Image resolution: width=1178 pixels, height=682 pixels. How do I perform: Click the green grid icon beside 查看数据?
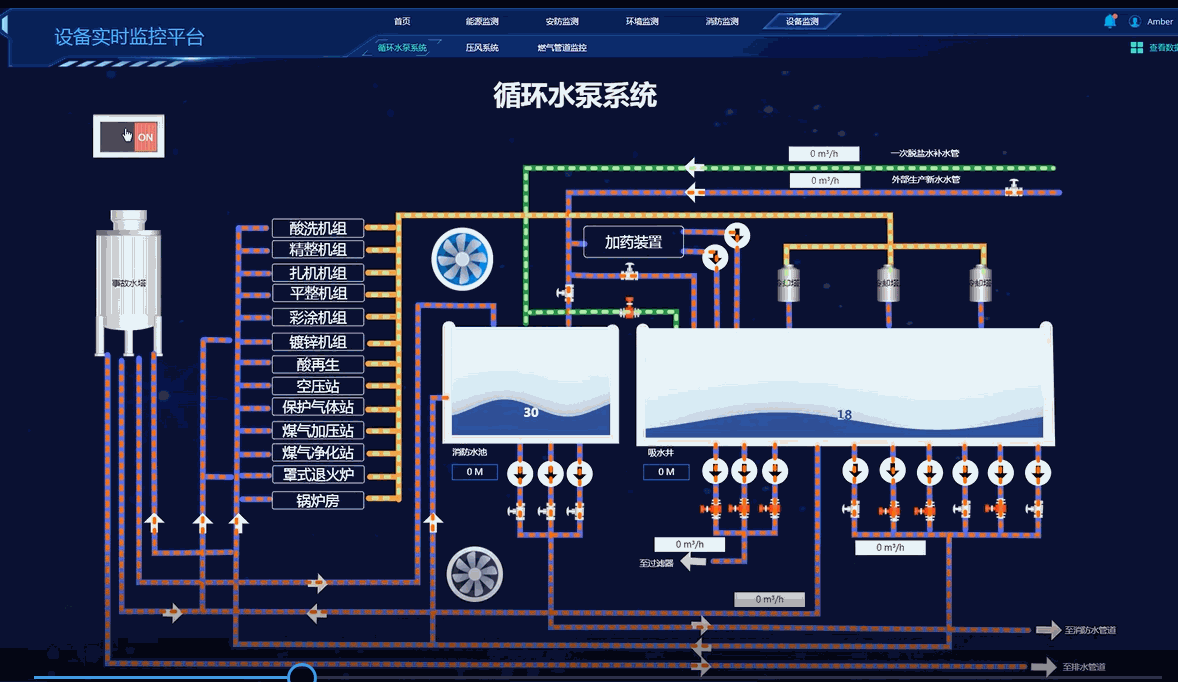tap(1136, 47)
